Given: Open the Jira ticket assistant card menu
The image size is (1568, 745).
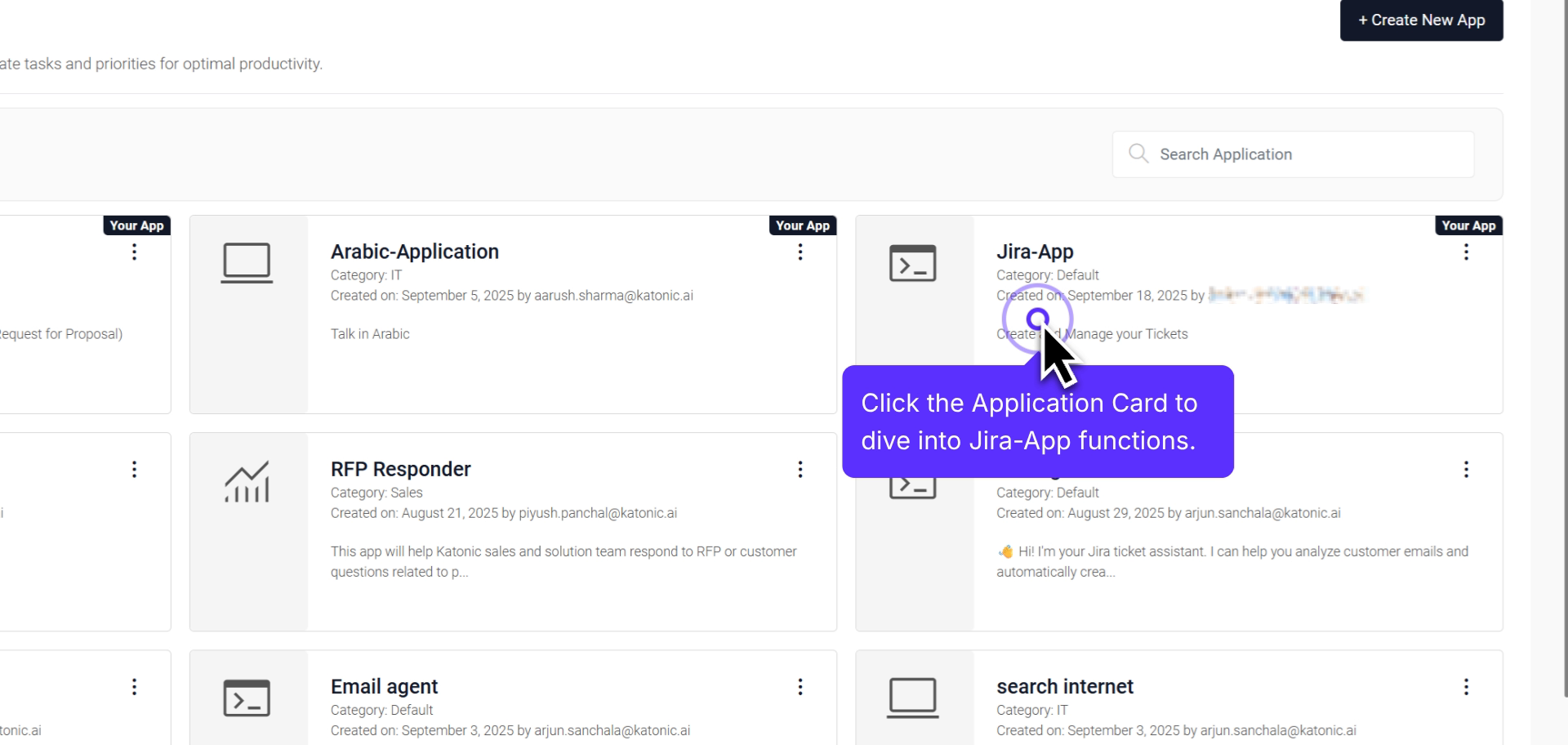Looking at the screenshot, I should coord(1466,470).
